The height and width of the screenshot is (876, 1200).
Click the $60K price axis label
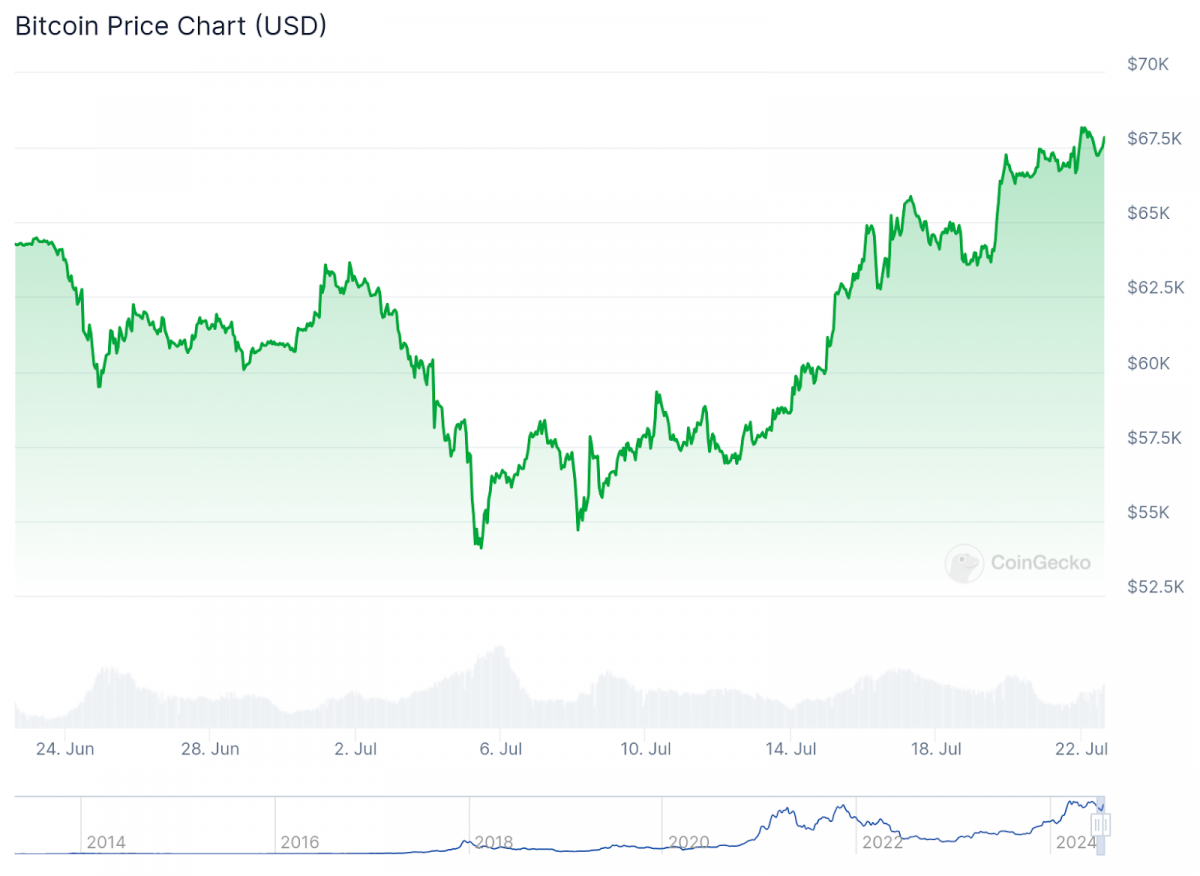[1148, 363]
